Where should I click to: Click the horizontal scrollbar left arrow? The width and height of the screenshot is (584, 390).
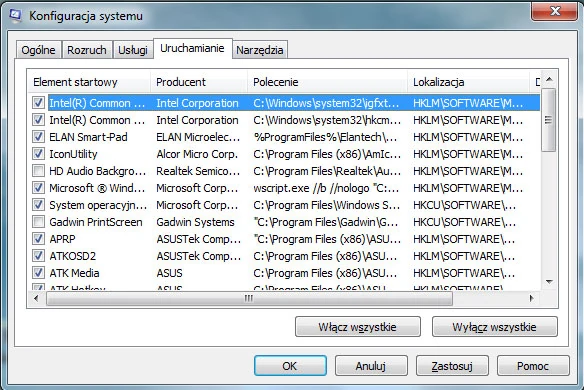tap(36, 298)
